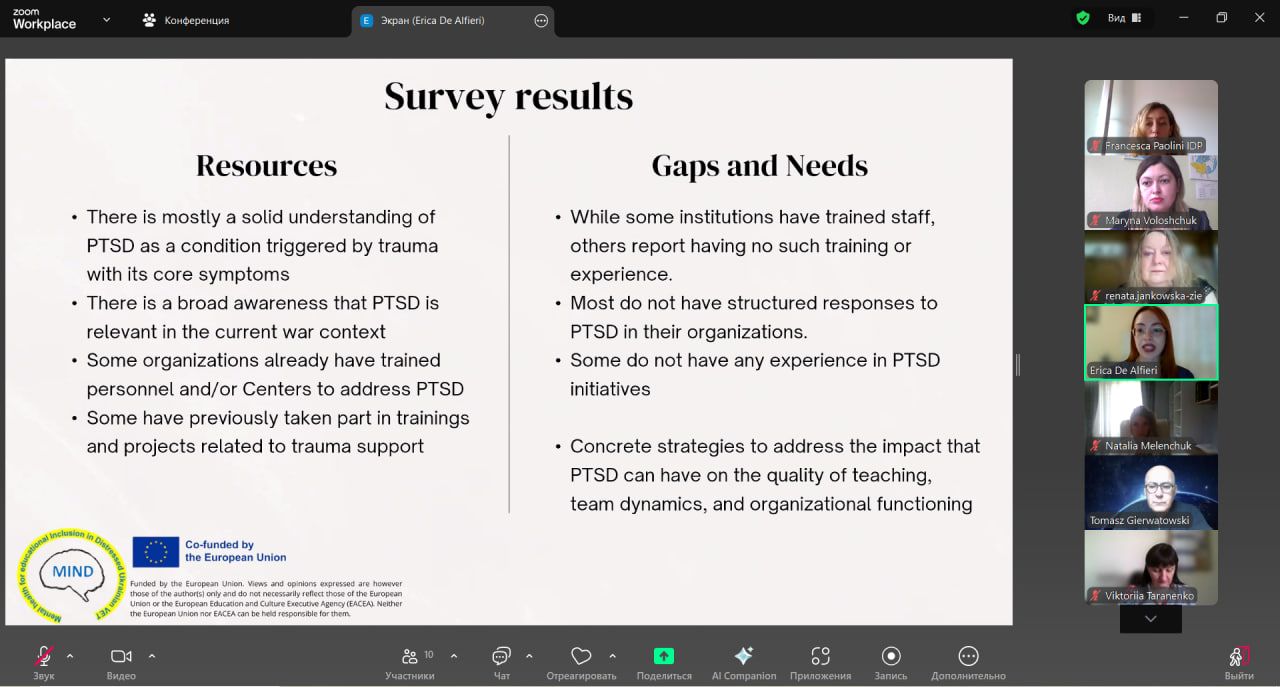
Task: Show more participants with down arrow
Action: [x=1150, y=619]
